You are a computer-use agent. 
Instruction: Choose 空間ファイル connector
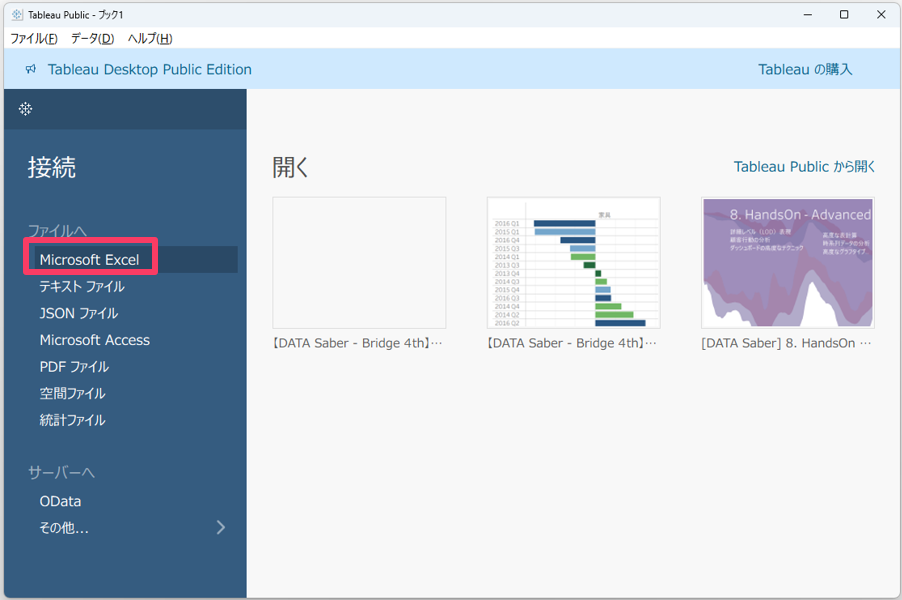(x=73, y=394)
